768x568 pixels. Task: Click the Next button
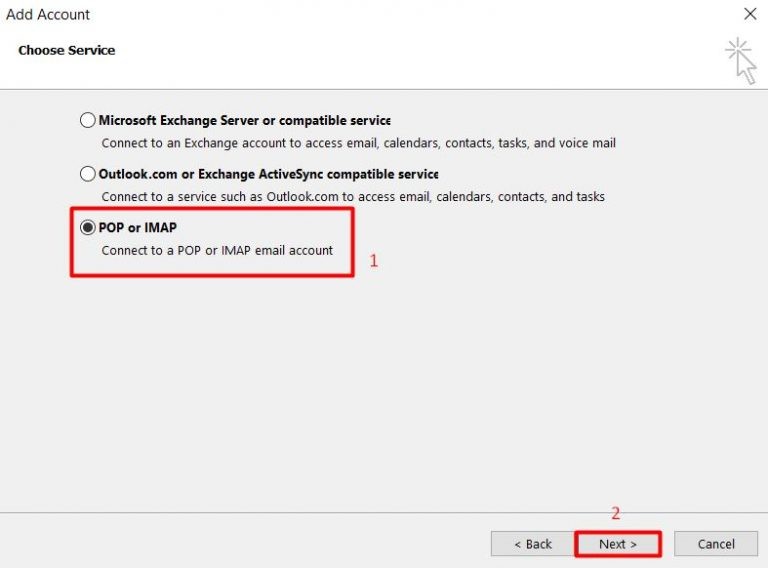pos(617,544)
